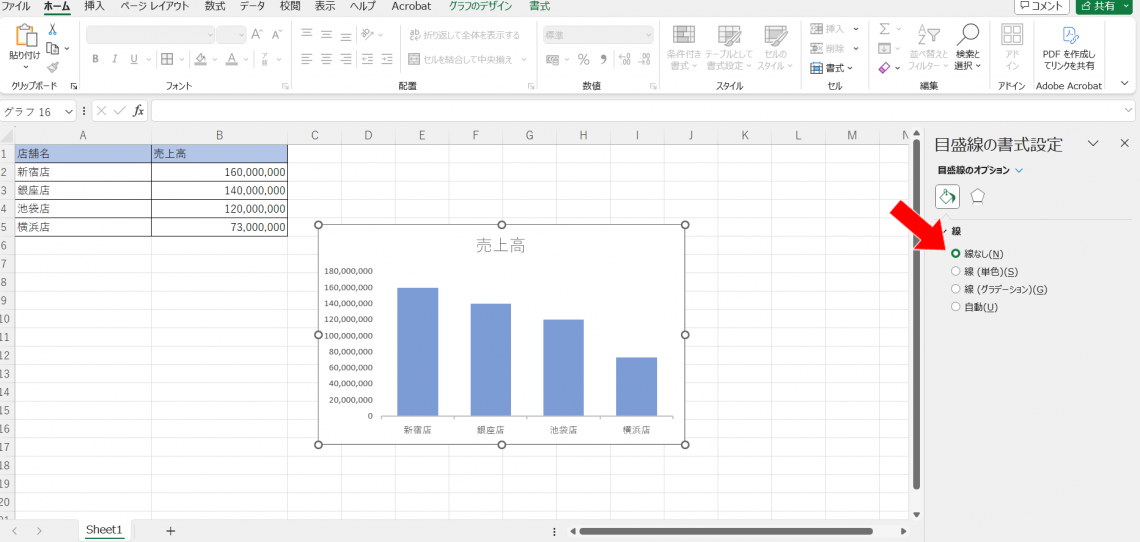
Task: Click the green 共有 button
Action: [1104, 6]
